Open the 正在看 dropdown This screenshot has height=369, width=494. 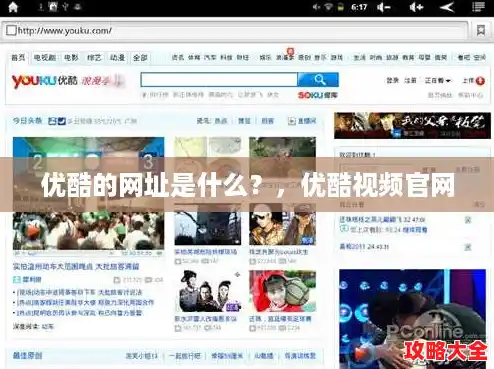pyautogui.click(x=438, y=81)
